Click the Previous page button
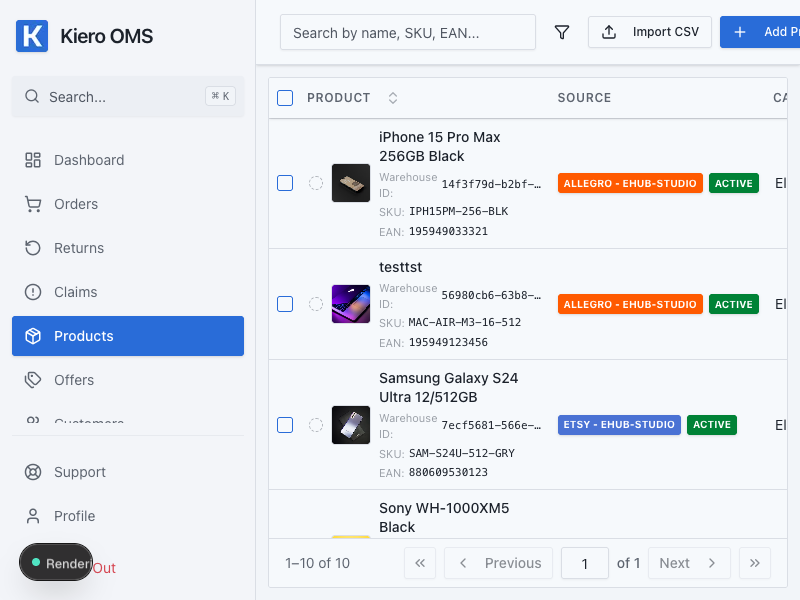Screen dimensions: 800x600 pos(498,563)
